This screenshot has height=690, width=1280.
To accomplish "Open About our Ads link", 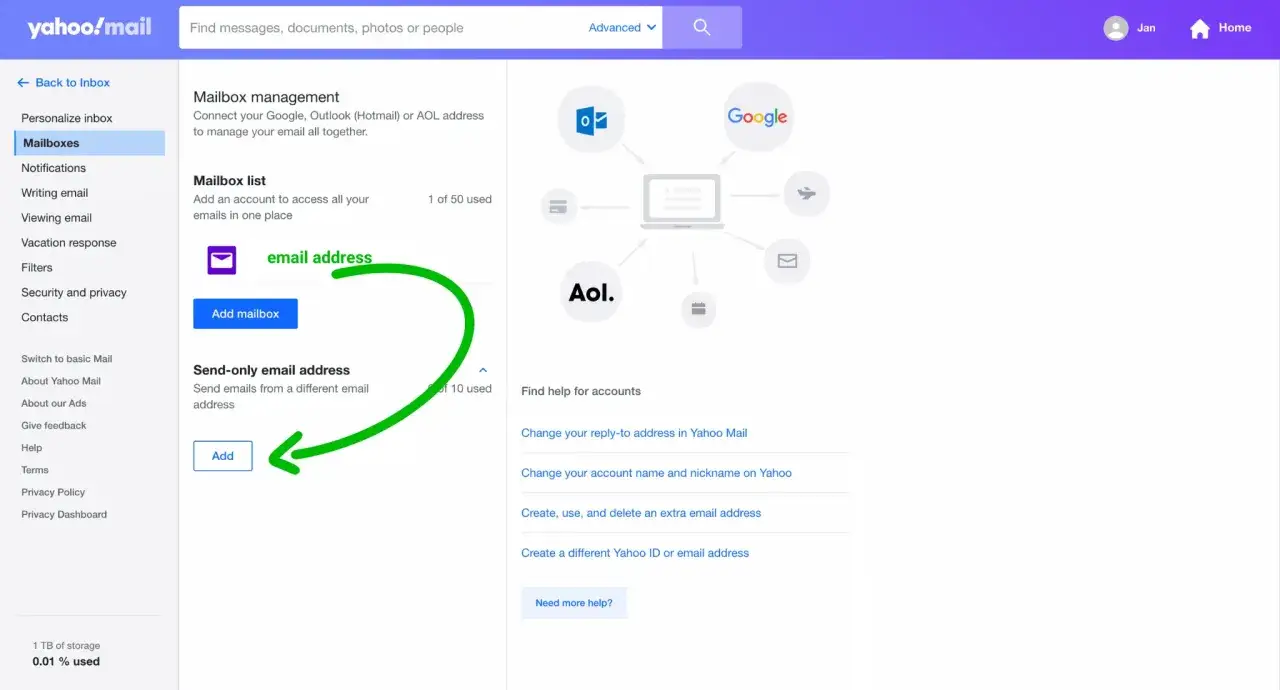I will tap(54, 403).
